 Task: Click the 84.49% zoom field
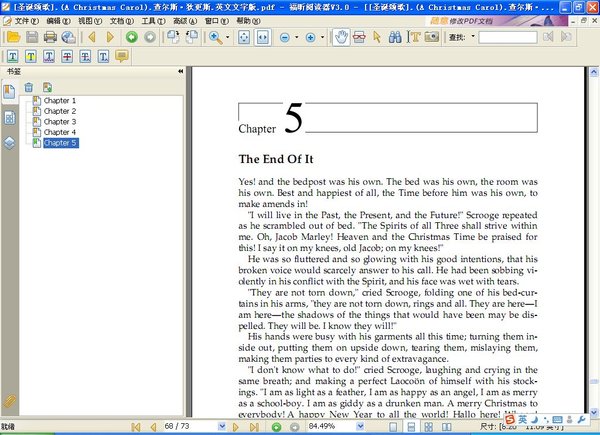(331, 426)
